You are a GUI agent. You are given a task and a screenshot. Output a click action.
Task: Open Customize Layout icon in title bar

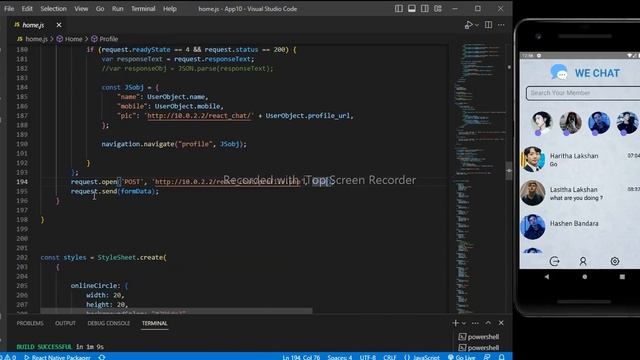(x=438, y=9)
